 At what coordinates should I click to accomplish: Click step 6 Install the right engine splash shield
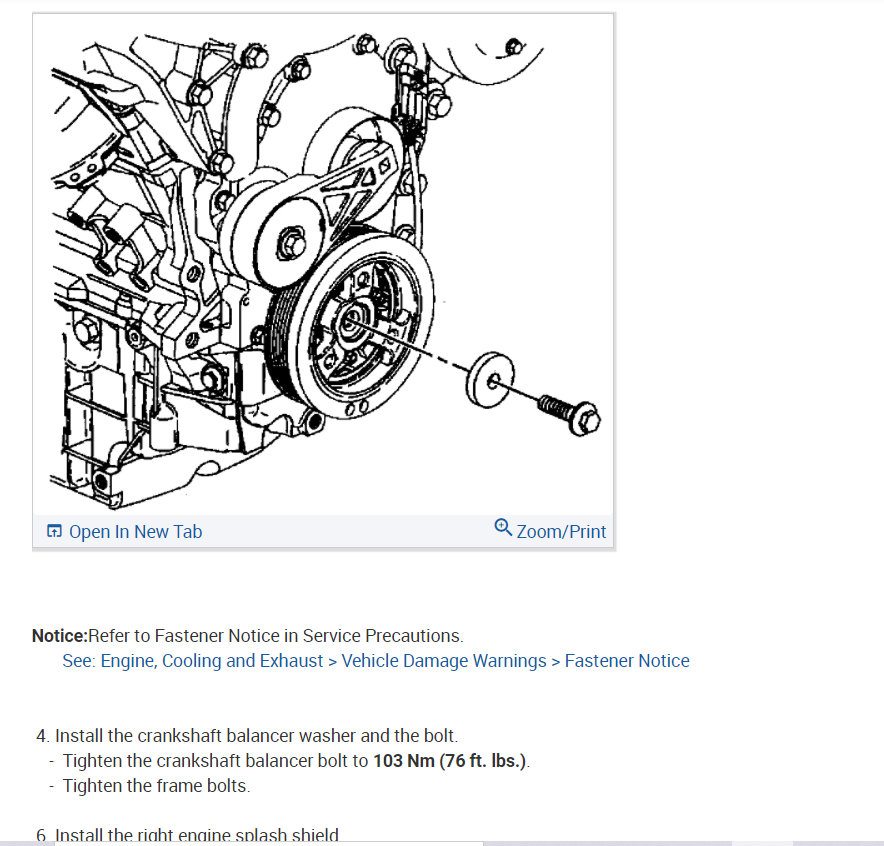pyautogui.click(x=187, y=835)
